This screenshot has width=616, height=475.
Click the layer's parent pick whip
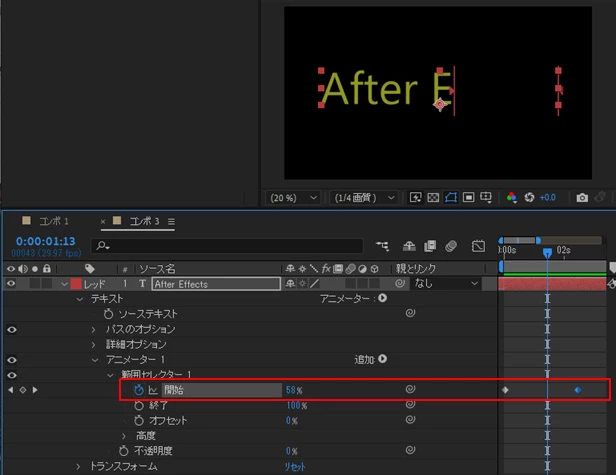(400, 283)
